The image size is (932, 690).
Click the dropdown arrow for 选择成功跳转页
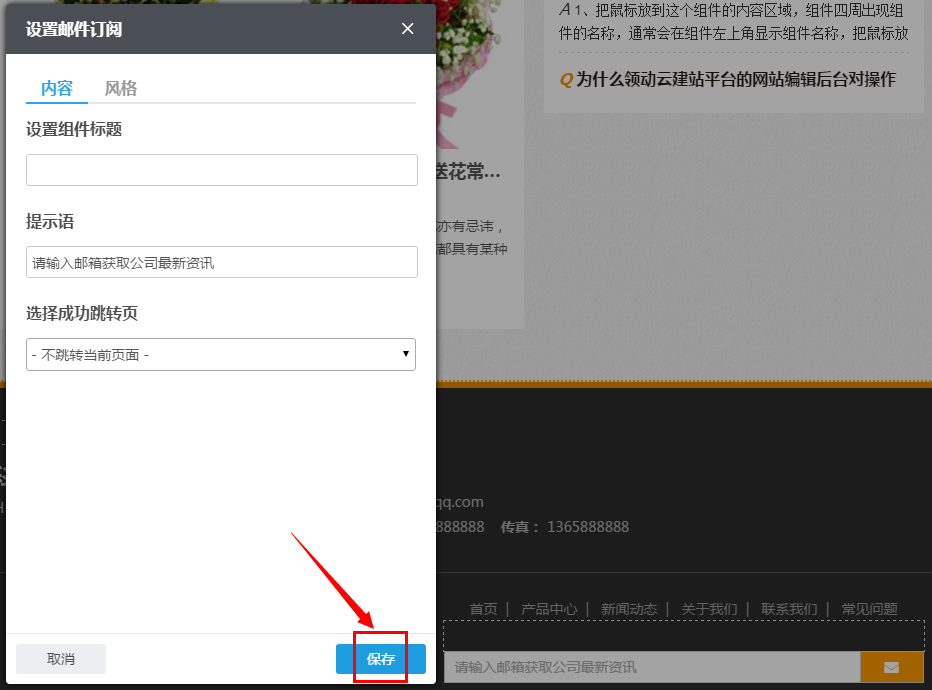click(405, 354)
